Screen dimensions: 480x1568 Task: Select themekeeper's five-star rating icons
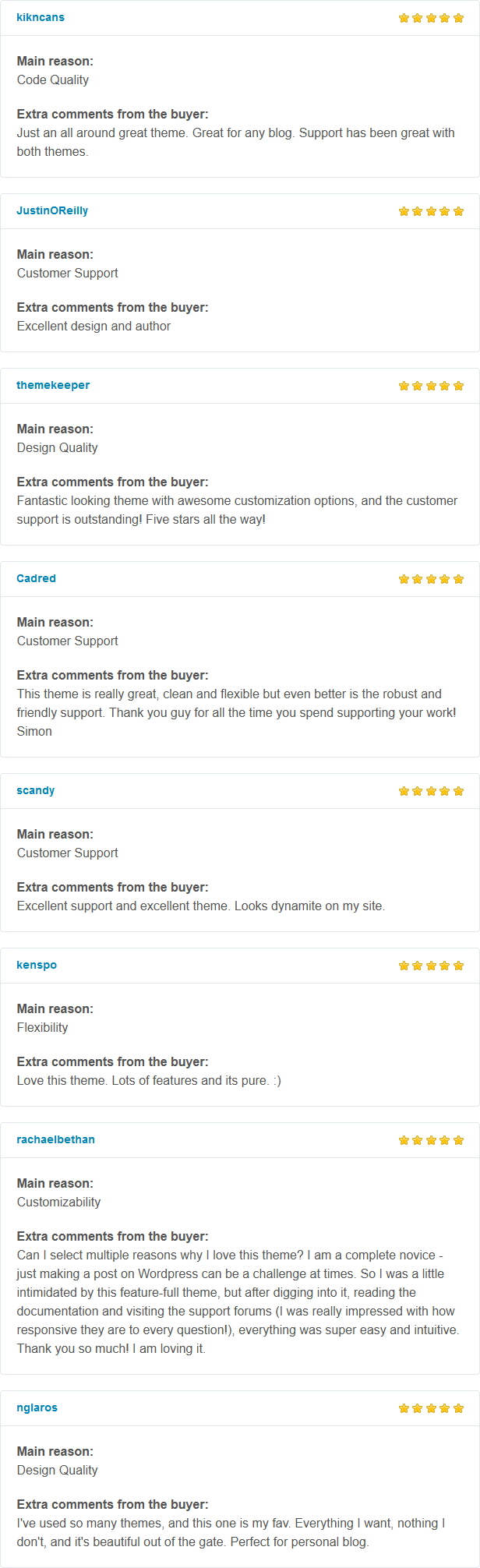[x=431, y=386]
